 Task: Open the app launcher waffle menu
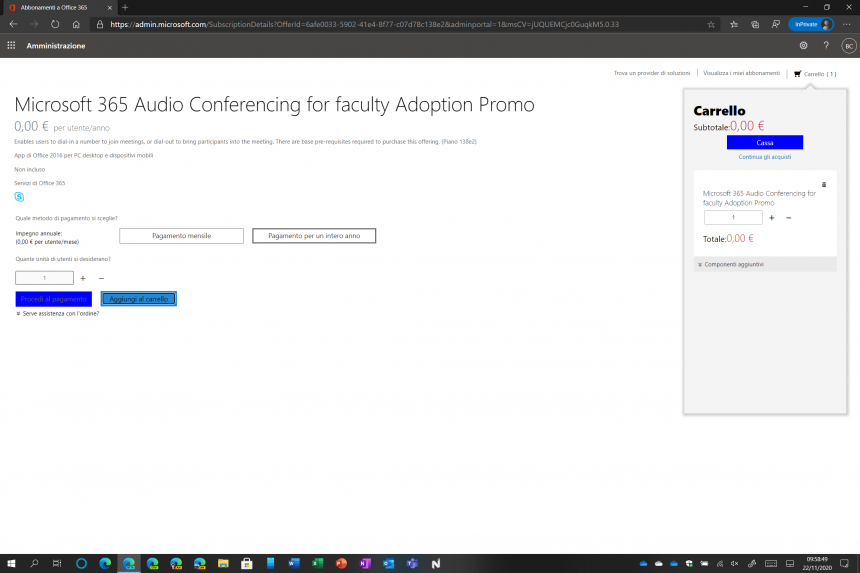(x=11, y=46)
